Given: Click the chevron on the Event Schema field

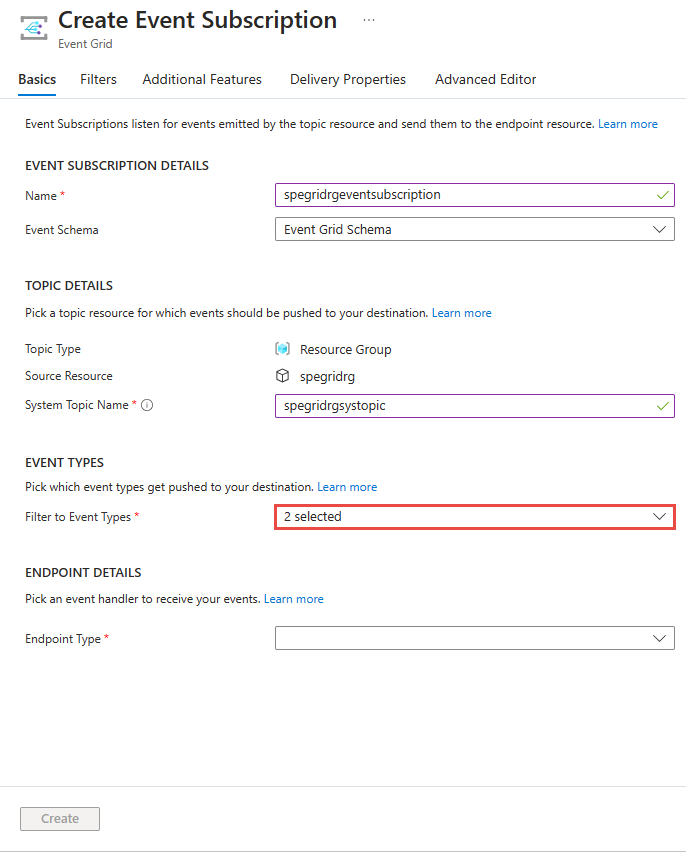Looking at the screenshot, I should point(658,229).
